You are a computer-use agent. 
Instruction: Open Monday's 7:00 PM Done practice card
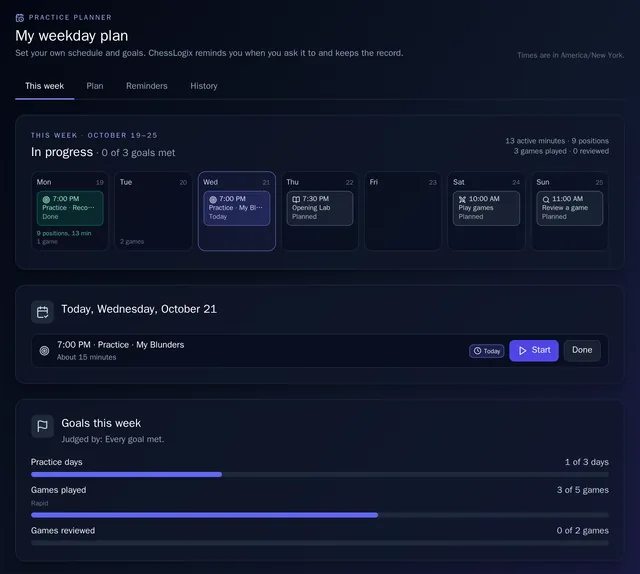pyautogui.click(x=70, y=208)
